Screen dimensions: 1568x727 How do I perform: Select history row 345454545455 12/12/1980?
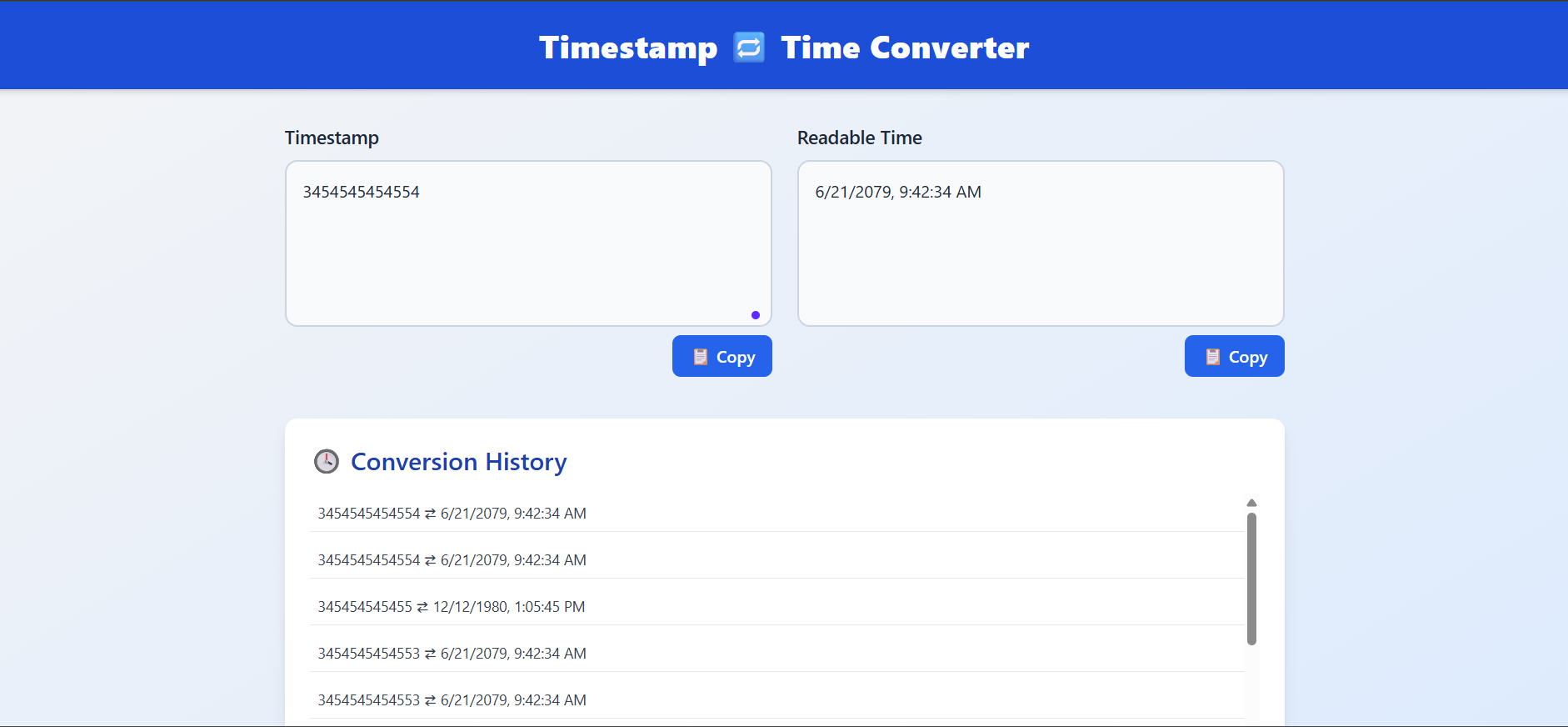click(777, 607)
